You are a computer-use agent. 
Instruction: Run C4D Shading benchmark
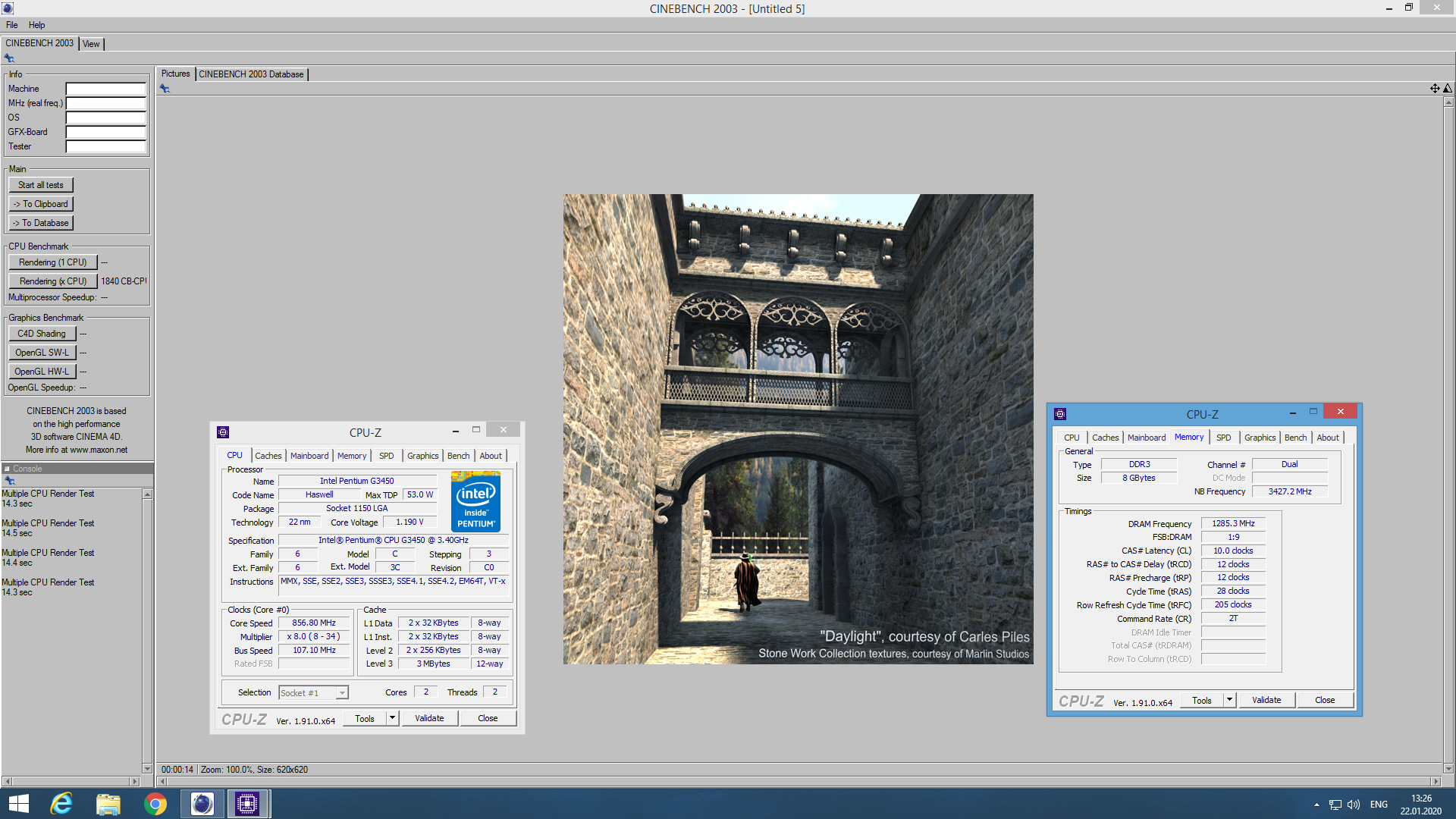click(42, 334)
